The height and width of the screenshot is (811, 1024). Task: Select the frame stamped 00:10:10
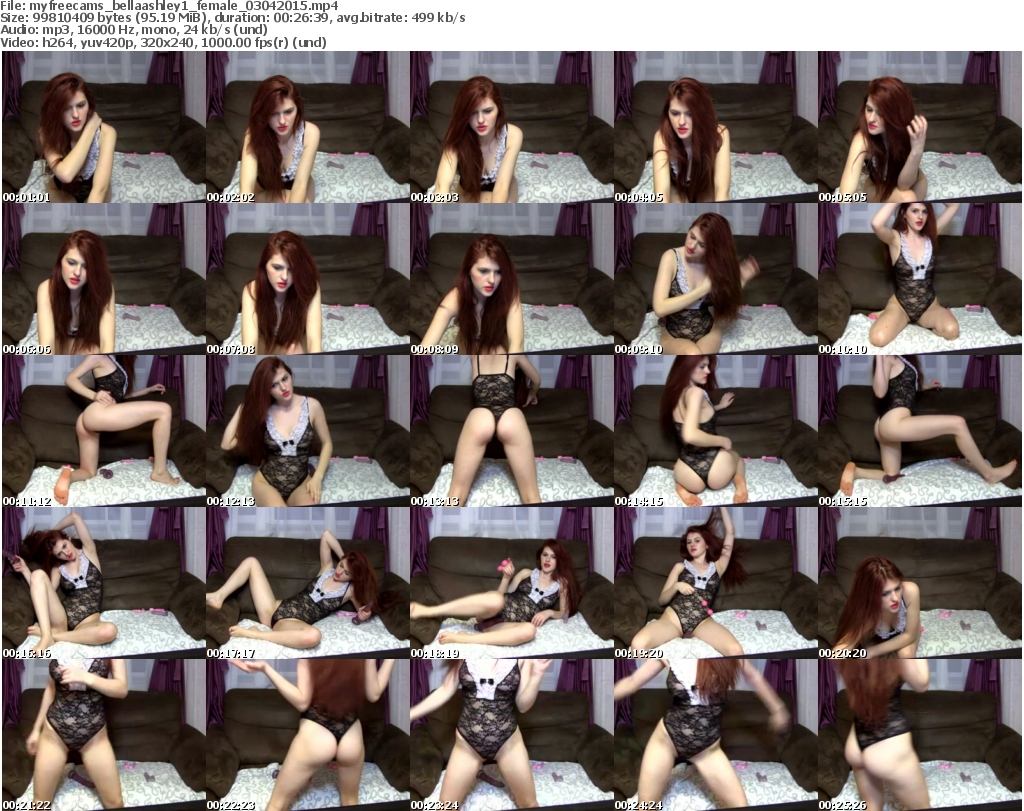(x=920, y=279)
